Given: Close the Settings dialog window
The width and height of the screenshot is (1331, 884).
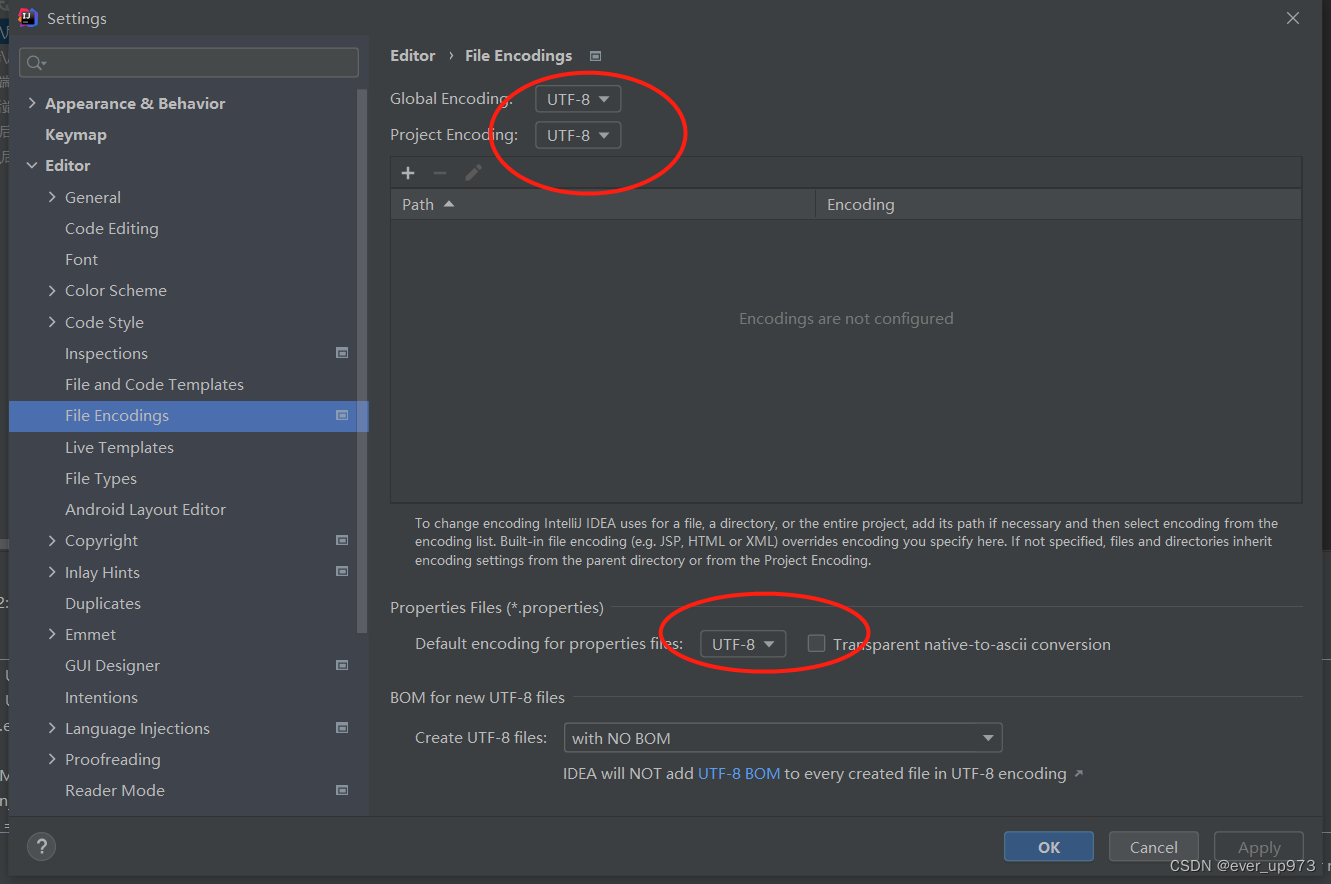Looking at the screenshot, I should point(1293,18).
